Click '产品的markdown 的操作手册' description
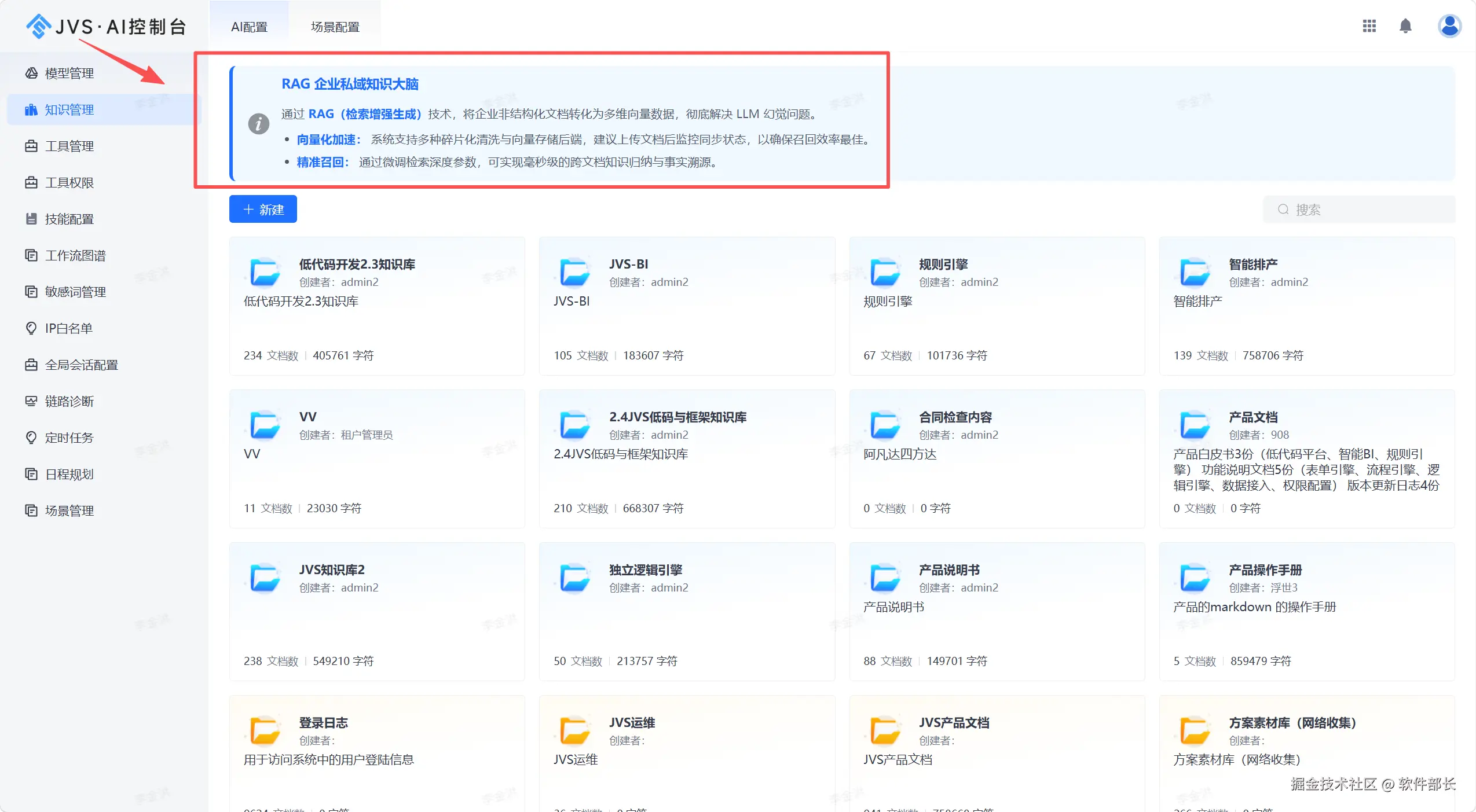 (1255, 607)
